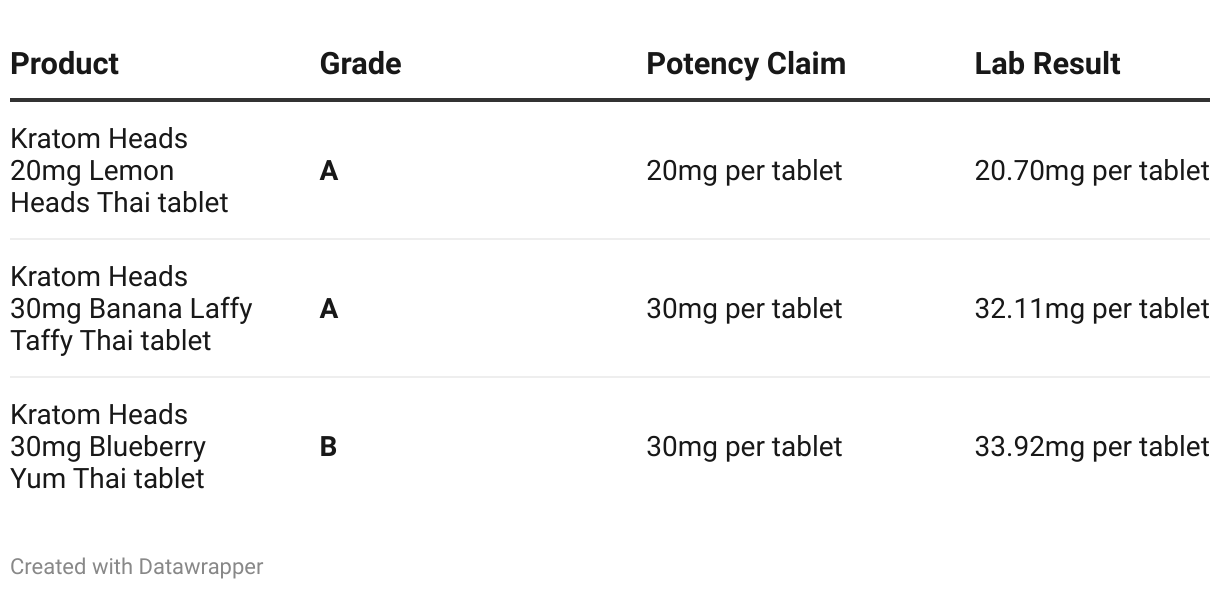Click grade A in the Lemon Heads row
Screen dimensions: 1220x590
(329, 171)
